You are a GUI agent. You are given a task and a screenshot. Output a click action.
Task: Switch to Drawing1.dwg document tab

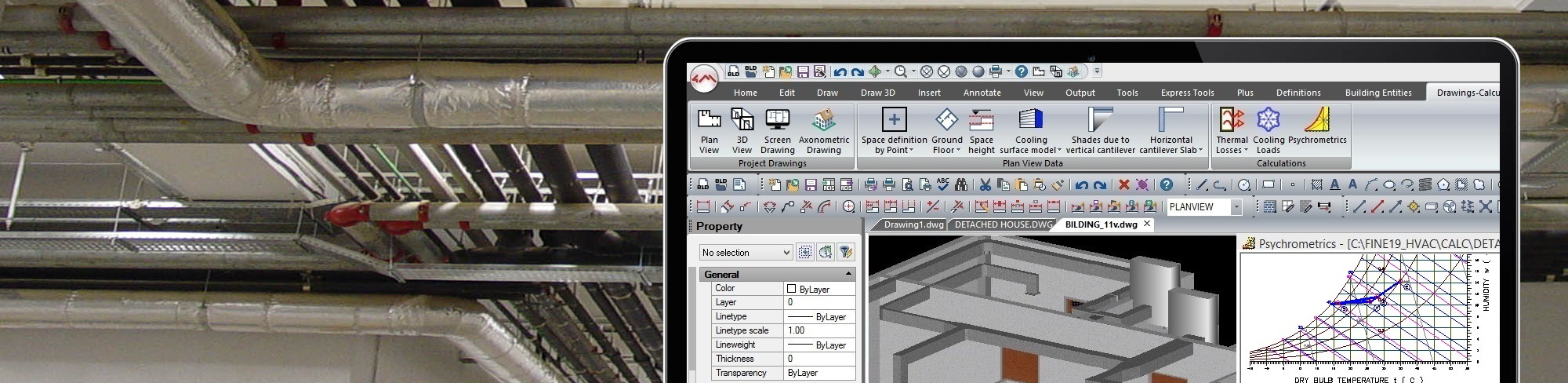(913, 224)
